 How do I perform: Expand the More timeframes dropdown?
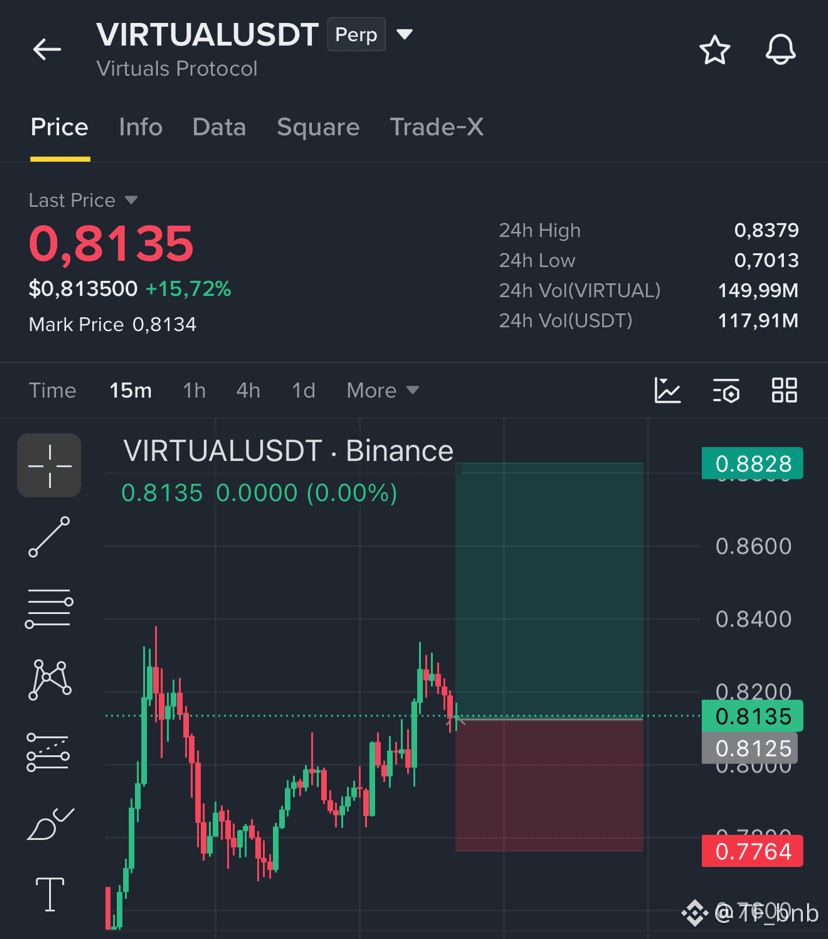(x=383, y=390)
